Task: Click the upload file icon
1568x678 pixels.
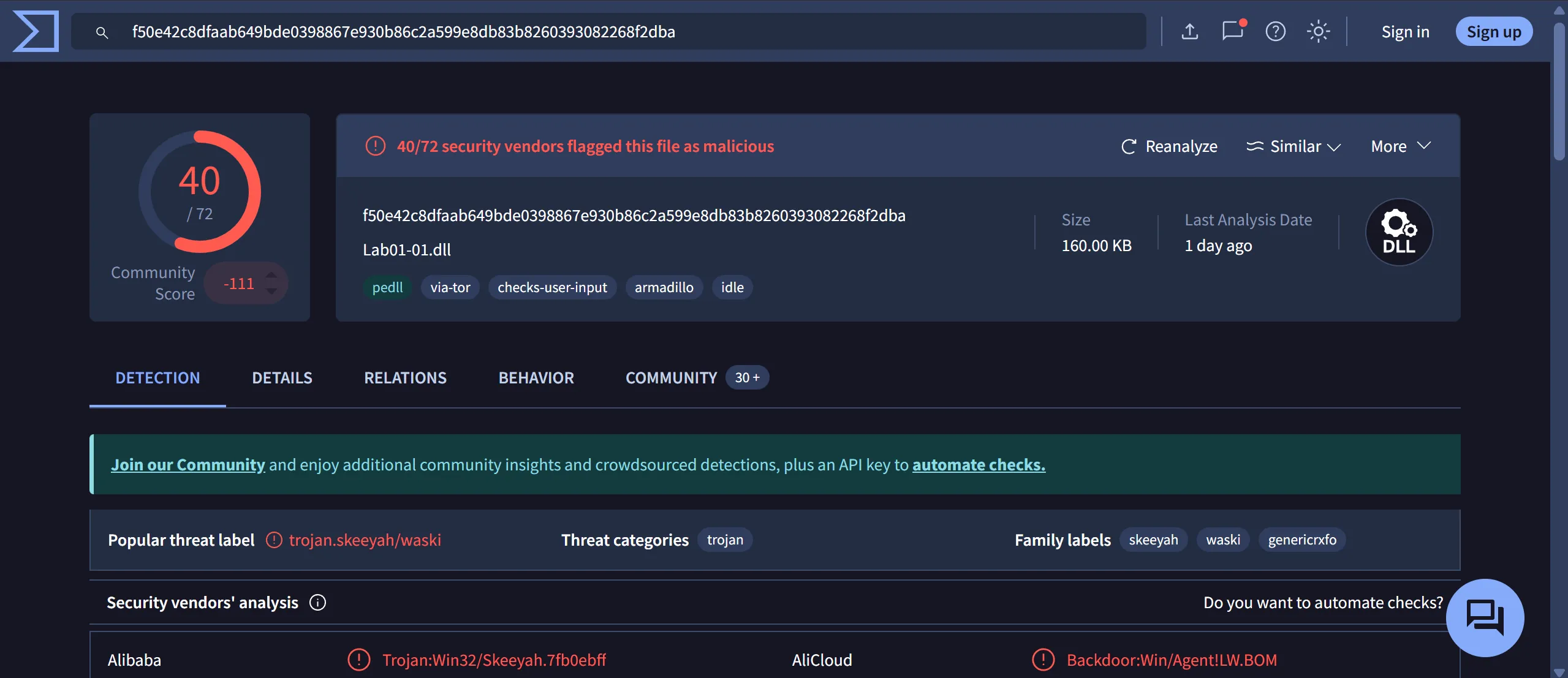Action: (x=1189, y=31)
